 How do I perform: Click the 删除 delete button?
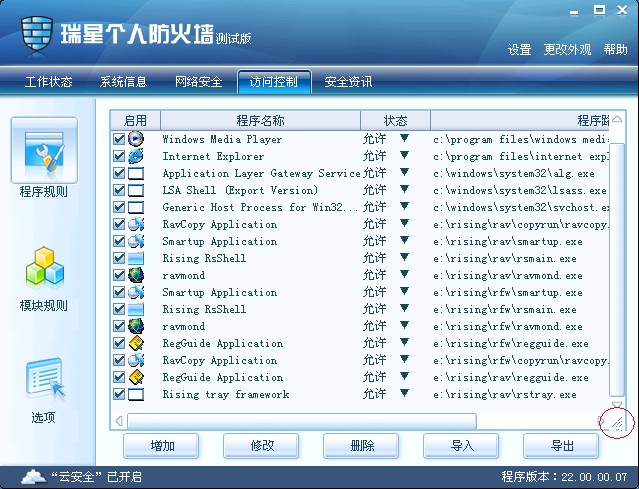[x=361, y=446]
